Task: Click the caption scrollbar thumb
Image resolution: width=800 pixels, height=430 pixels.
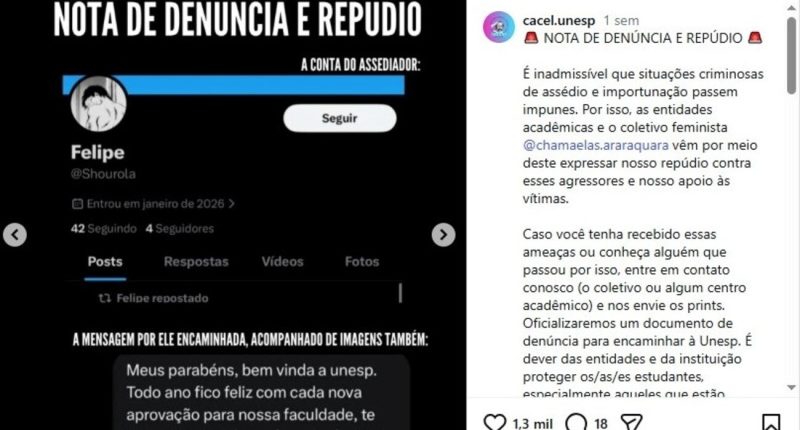Action: (791, 55)
